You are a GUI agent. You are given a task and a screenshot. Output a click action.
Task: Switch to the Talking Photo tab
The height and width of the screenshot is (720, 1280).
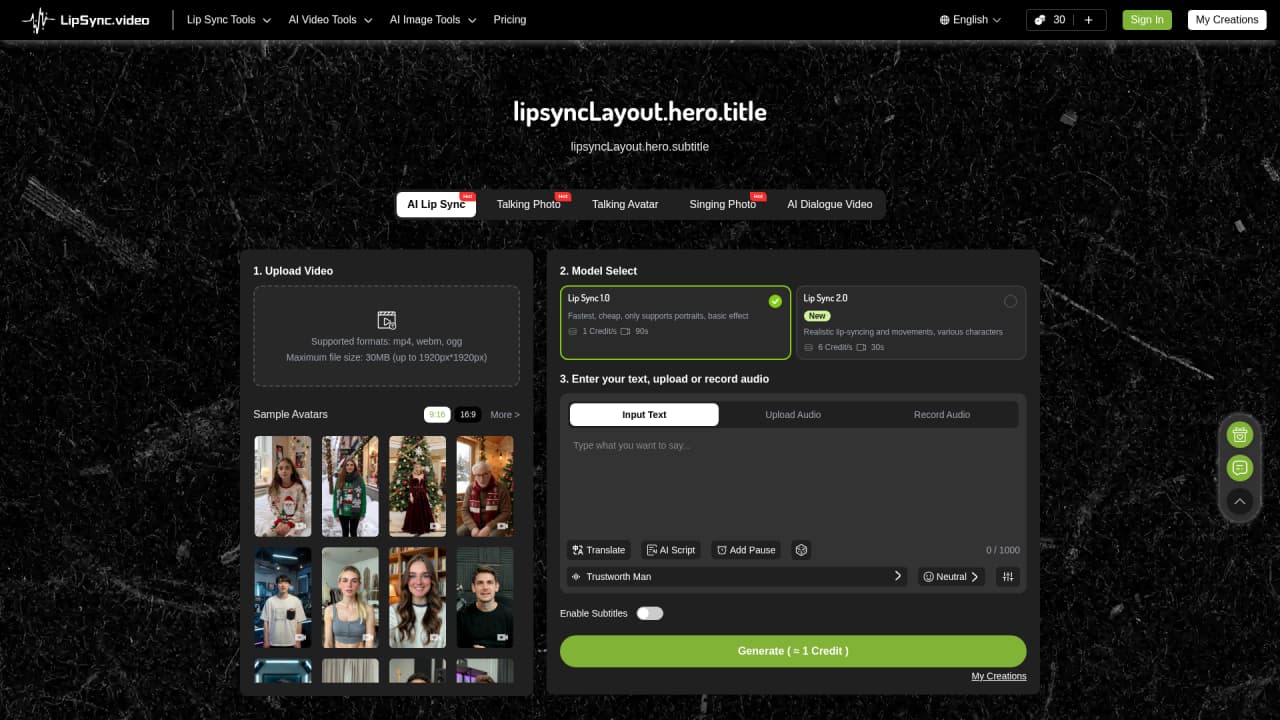click(x=528, y=204)
